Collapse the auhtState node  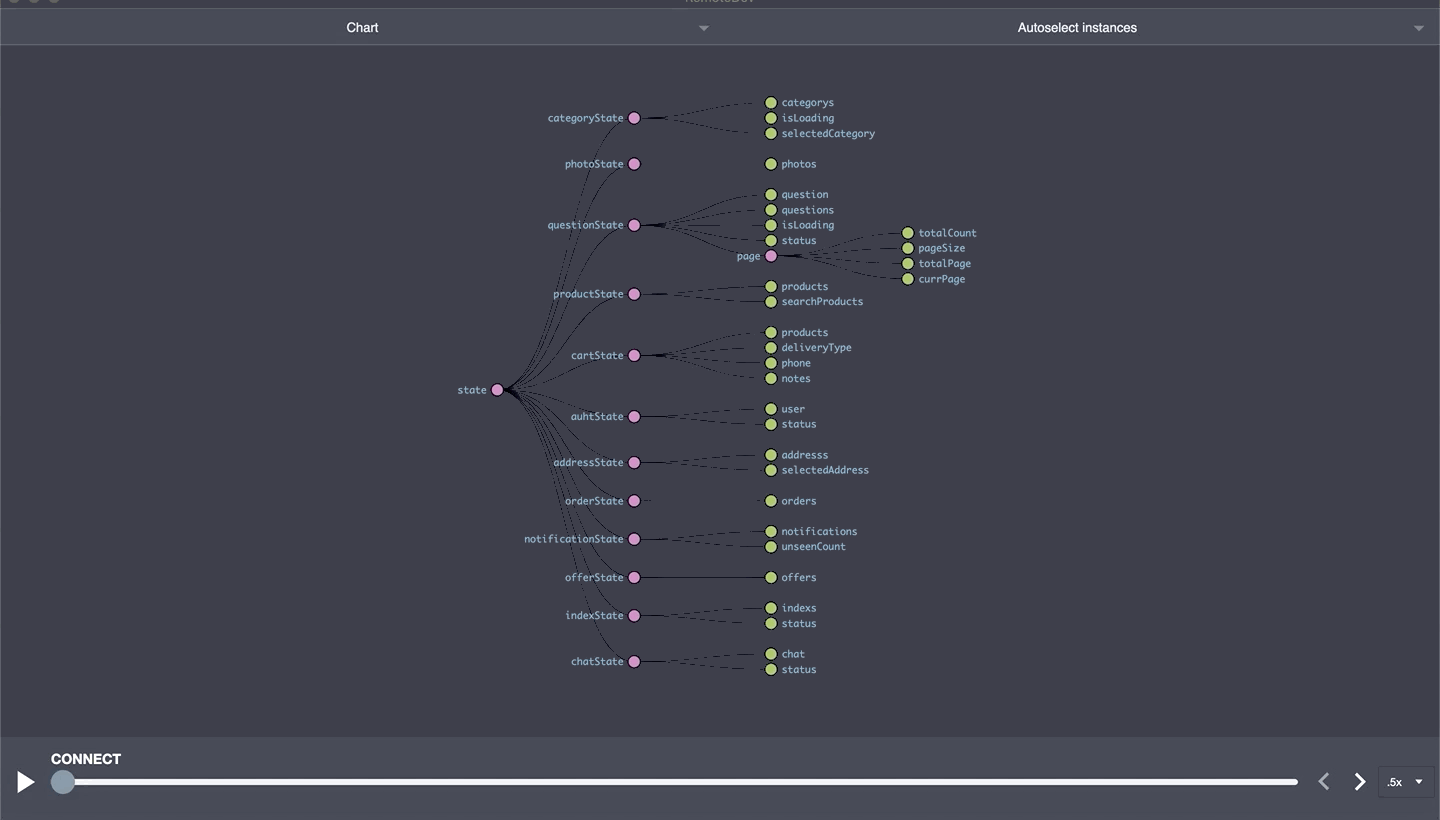click(634, 416)
